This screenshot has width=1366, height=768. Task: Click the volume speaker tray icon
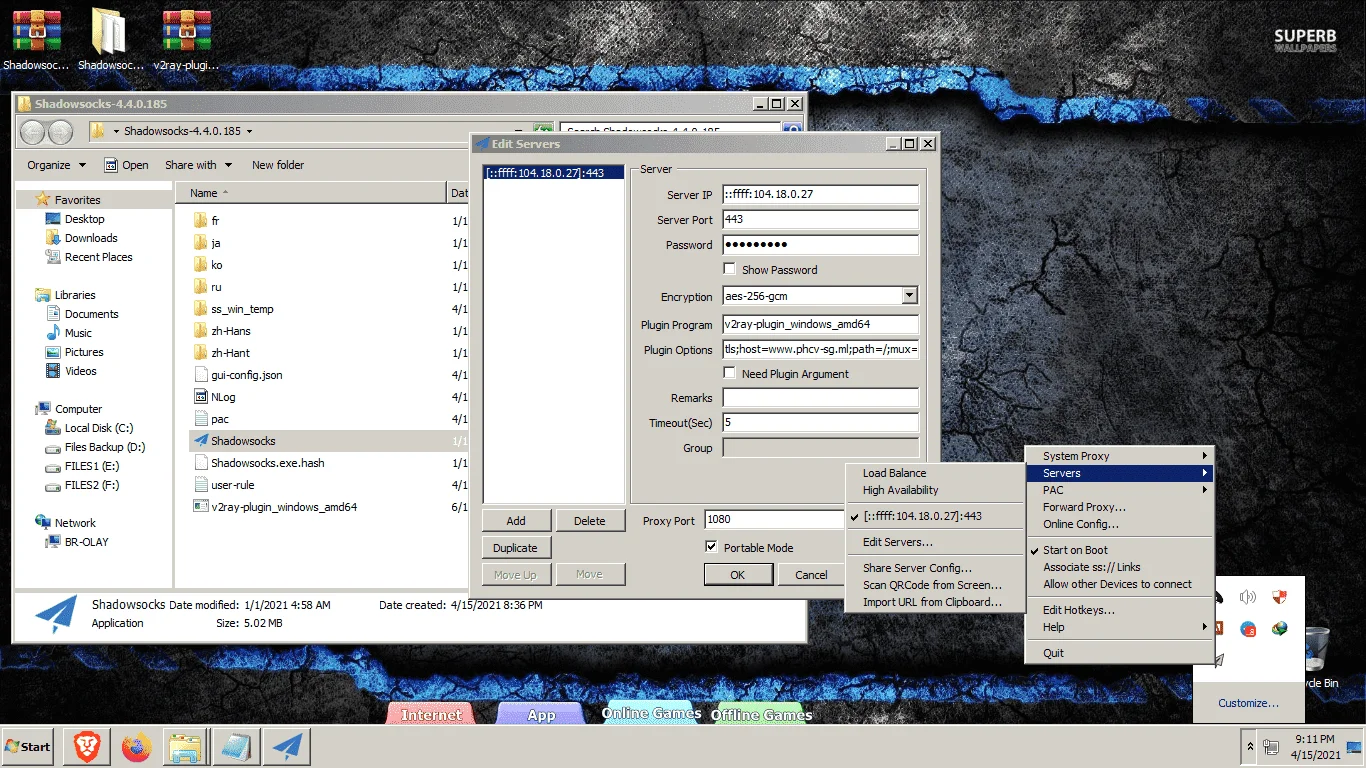coord(1247,597)
